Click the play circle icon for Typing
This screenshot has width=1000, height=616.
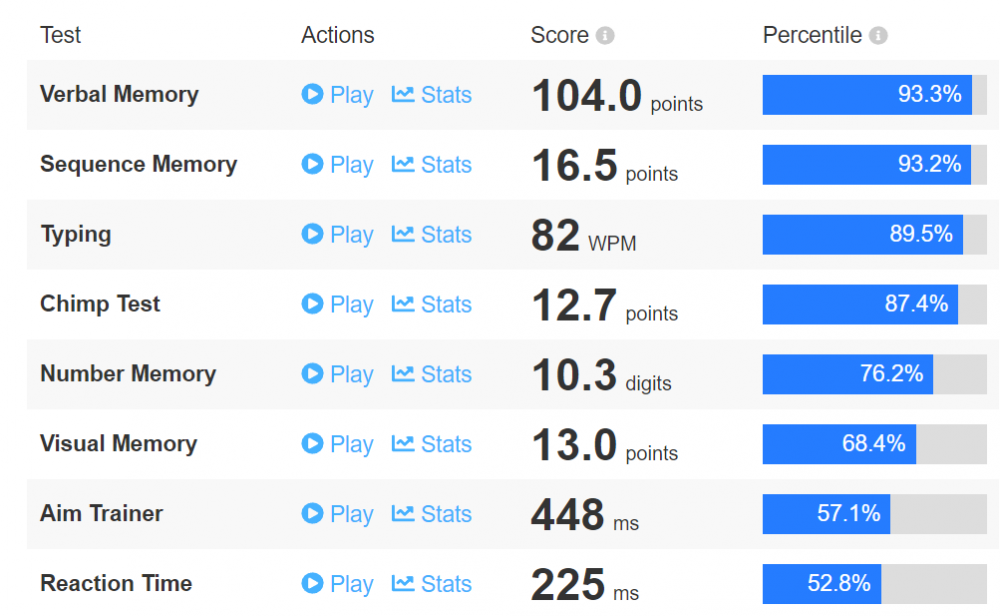(312, 234)
